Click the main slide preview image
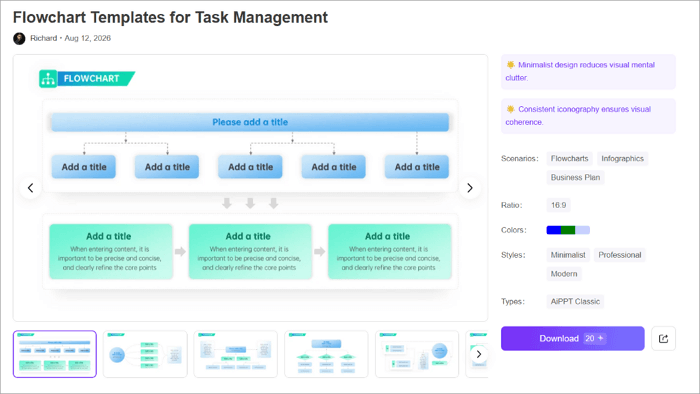Image resolution: width=700 pixels, height=394 pixels. coord(250,188)
